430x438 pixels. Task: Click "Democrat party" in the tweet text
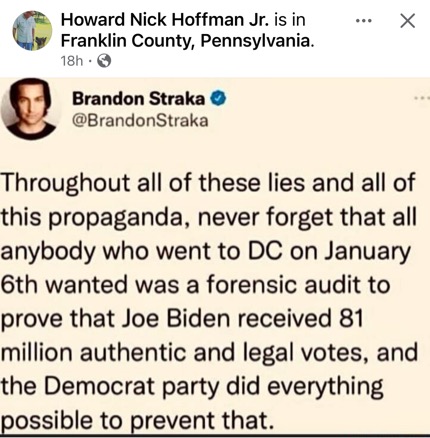coord(131,387)
